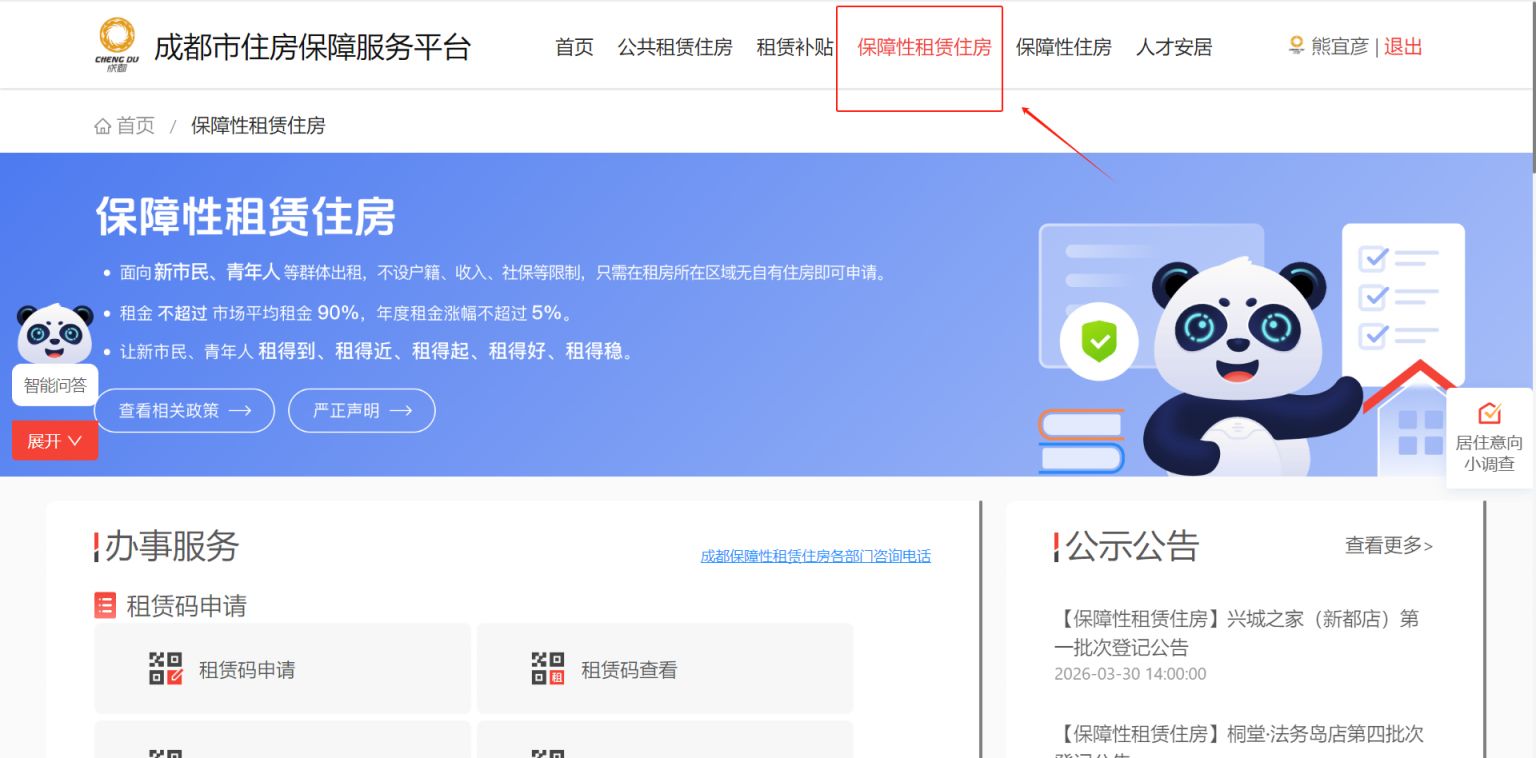The height and width of the screenshot is (758, 1536).
Task: Switch to the 保障性住房 tab
Action: click(x=1063, y=47)
